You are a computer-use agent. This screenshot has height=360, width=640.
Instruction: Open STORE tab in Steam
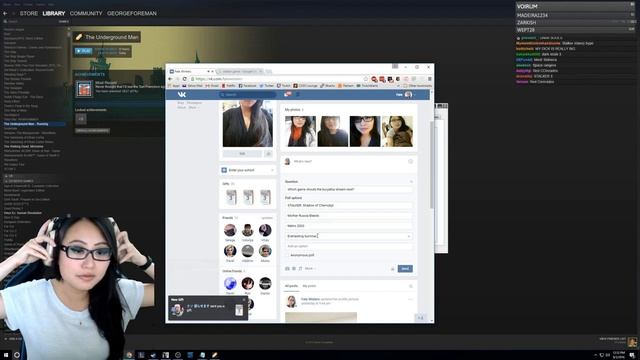[x=29, y=13]
